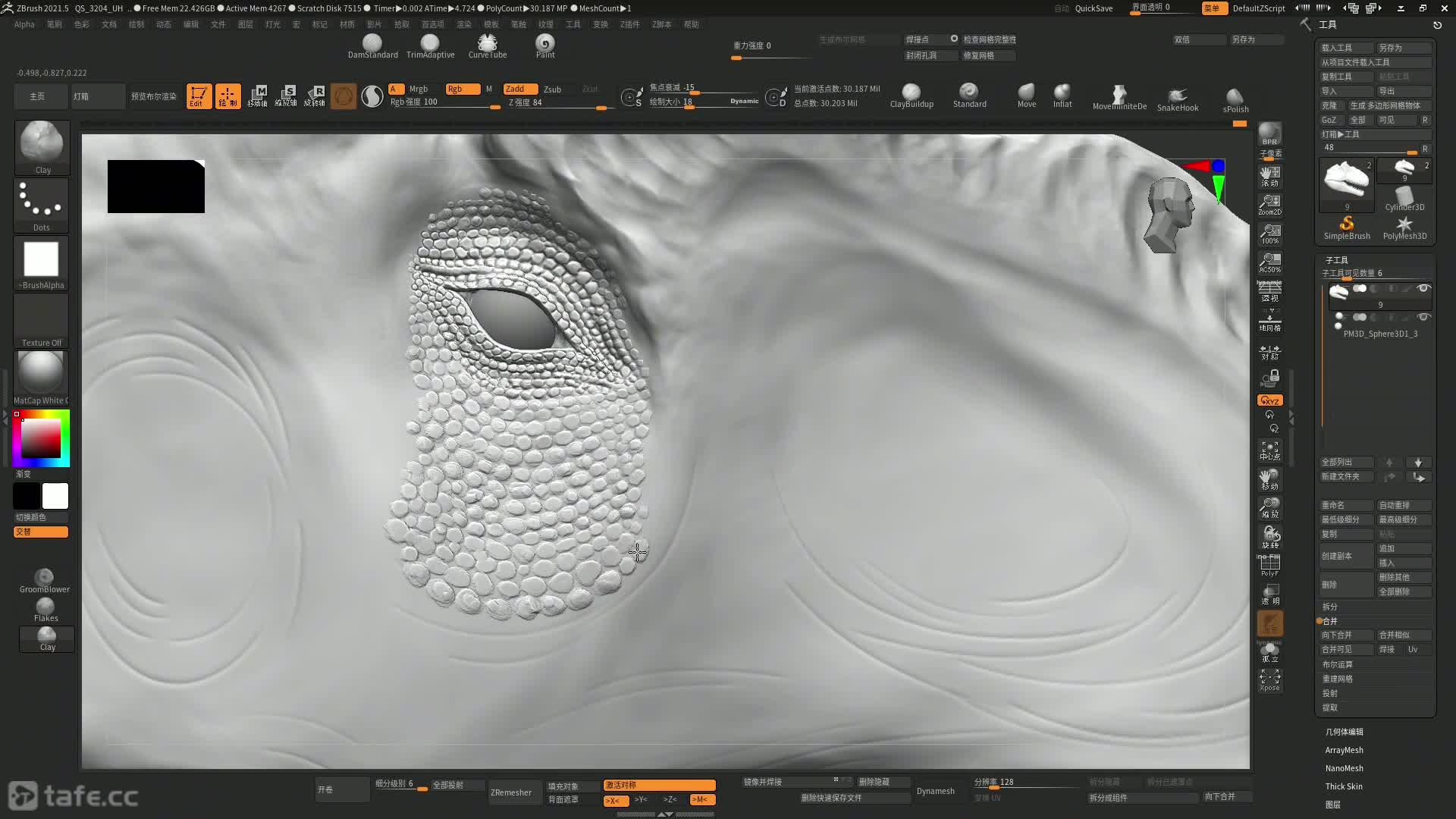Screen dimensions: 1456x819
Task: Select the PolyMesh3D tool
Action: coord(1404,227)
